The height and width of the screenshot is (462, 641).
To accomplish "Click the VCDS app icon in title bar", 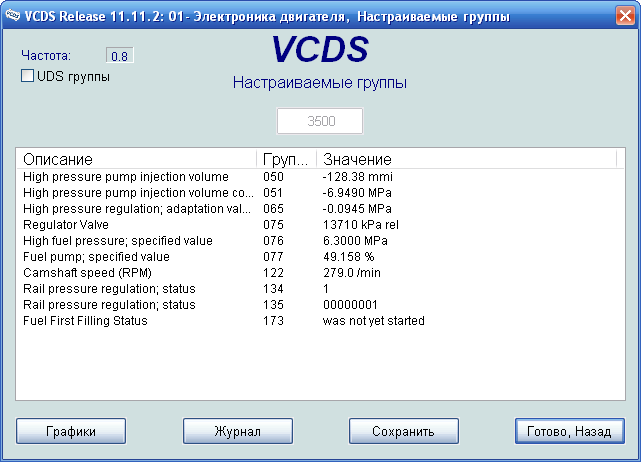I will tap(13, 16).
